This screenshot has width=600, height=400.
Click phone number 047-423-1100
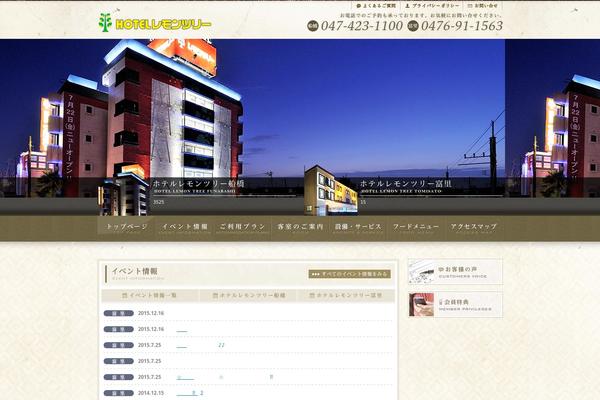(x=362, y=26)
